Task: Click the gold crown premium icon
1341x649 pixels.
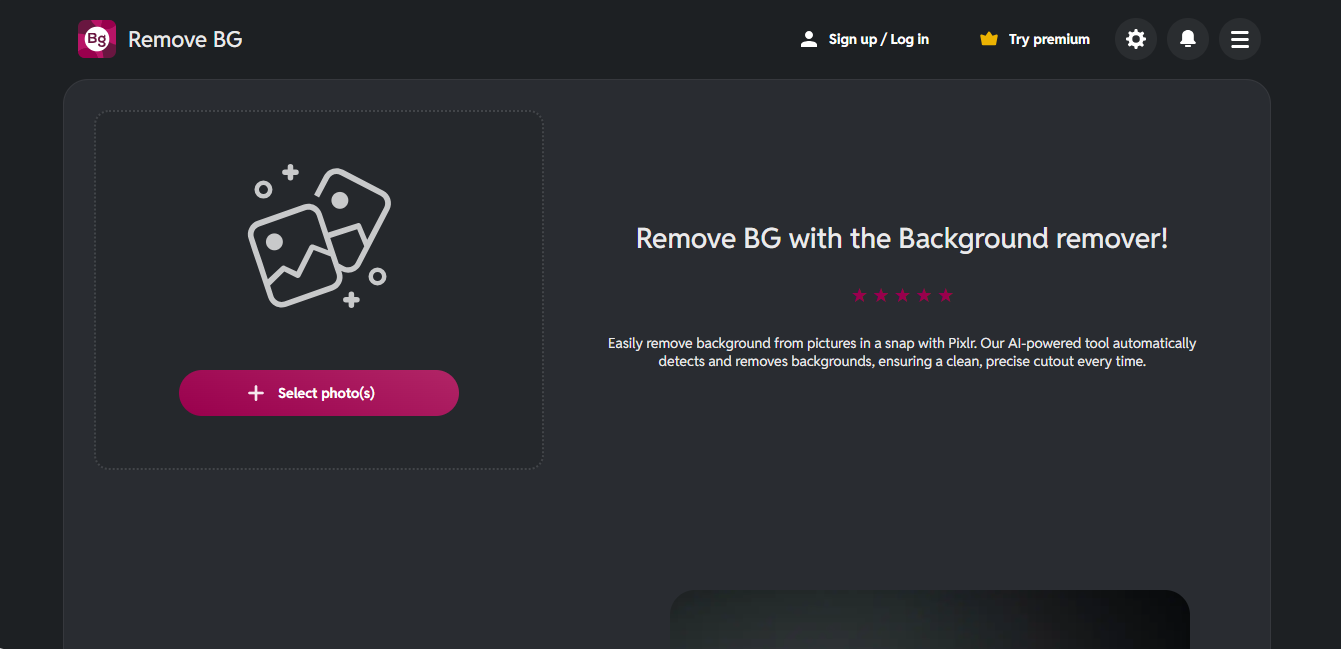Action: 989,39
